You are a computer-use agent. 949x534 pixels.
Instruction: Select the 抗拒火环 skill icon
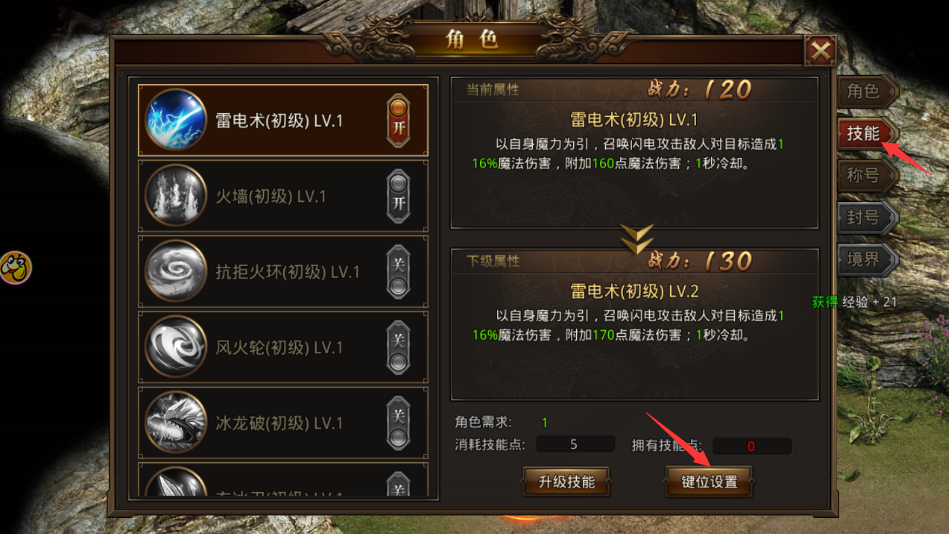tap(176, 271)
